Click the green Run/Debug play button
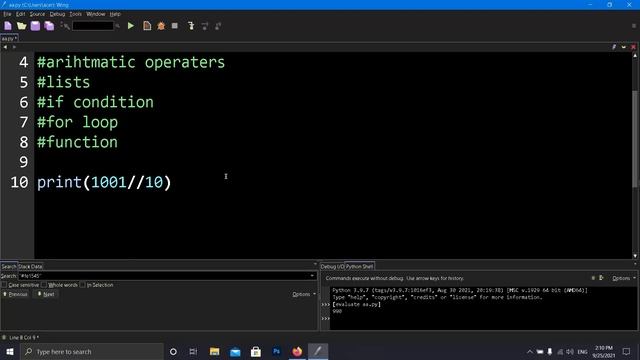Screen dimensions: 640x360 [x=131, y=26]
